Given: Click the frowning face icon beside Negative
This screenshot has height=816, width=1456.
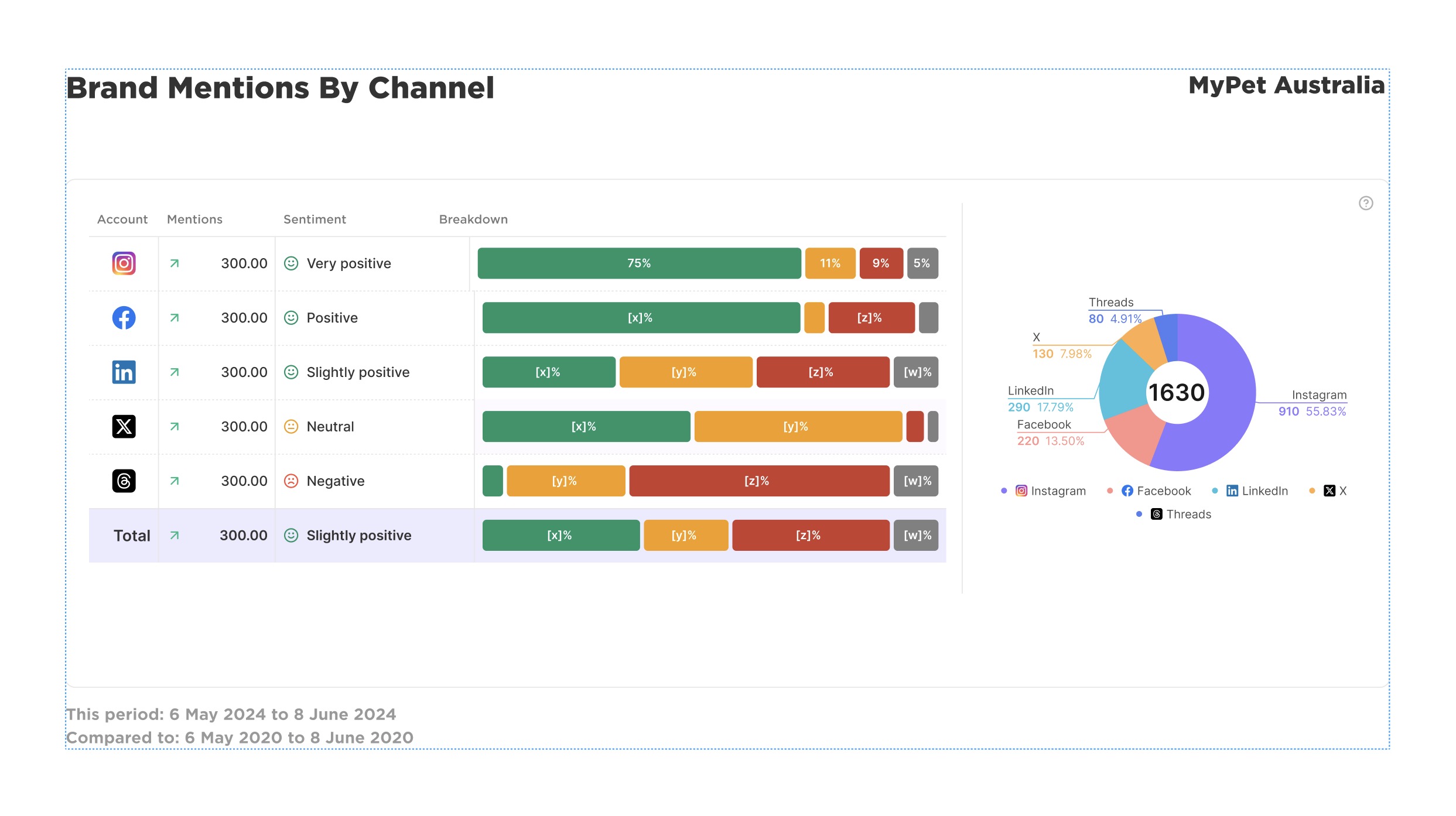Looking at the screenshot, I should [291, 481].
